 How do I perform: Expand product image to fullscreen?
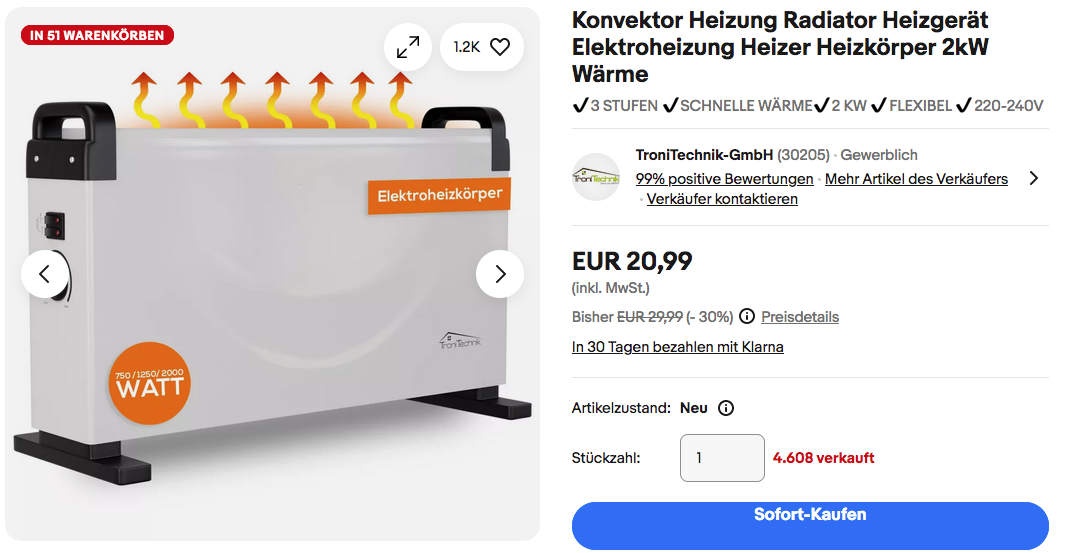click(408, 47)
